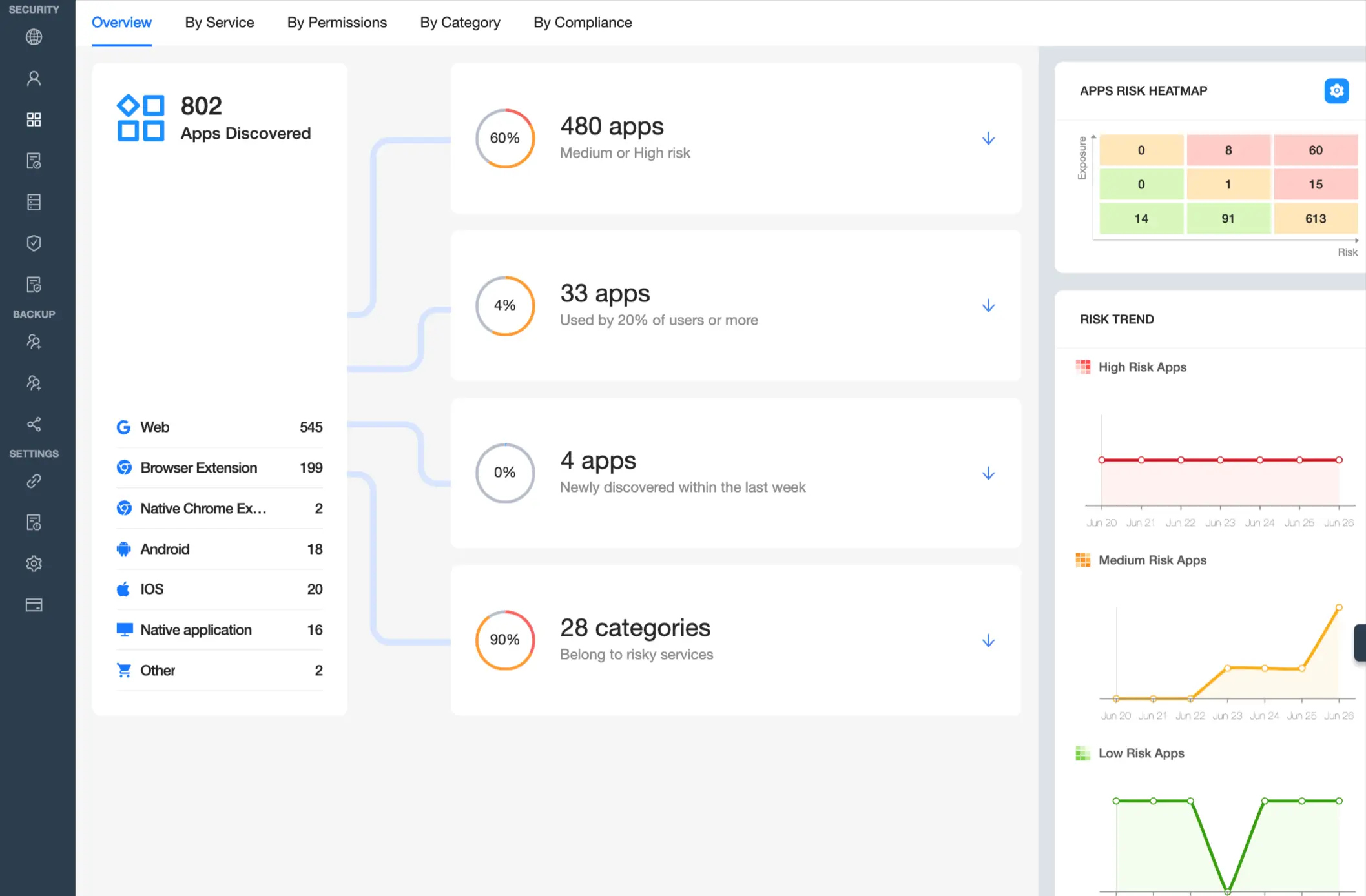Click the High Risk Apps legend label
1366x896 pixels.
tap(1143, 367)
